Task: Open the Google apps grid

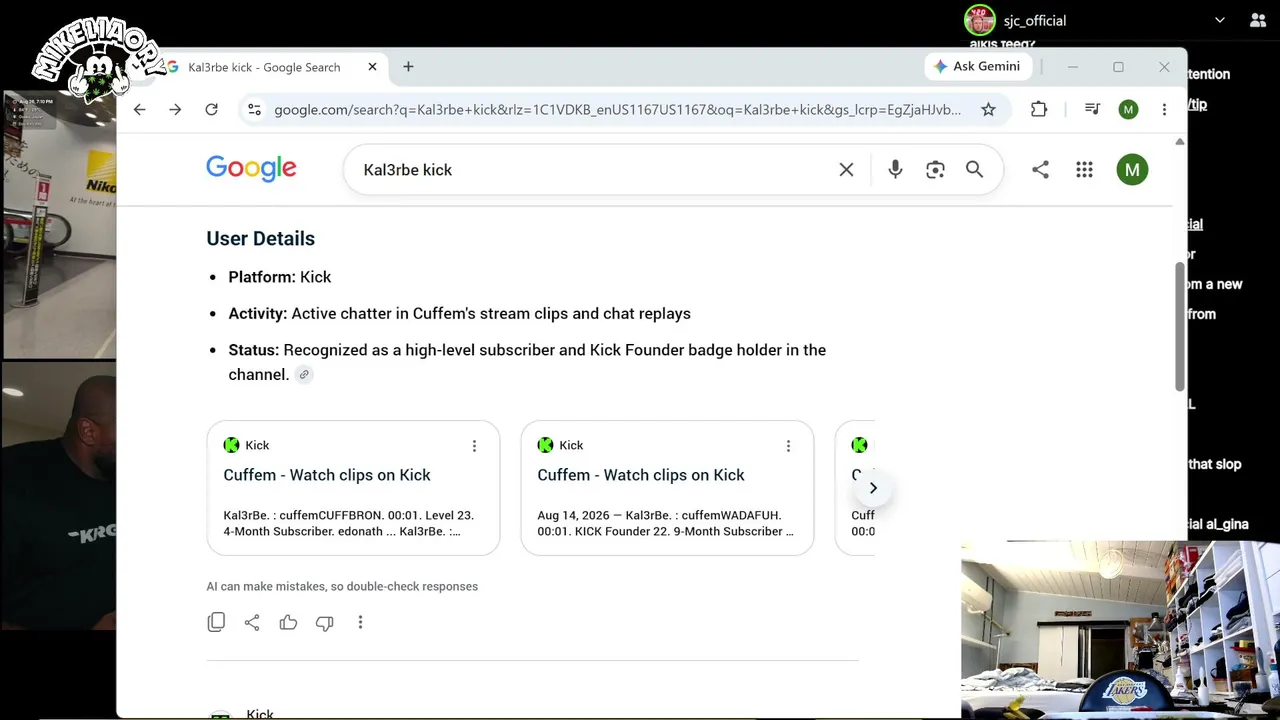Action: (x=1084, y=170)
